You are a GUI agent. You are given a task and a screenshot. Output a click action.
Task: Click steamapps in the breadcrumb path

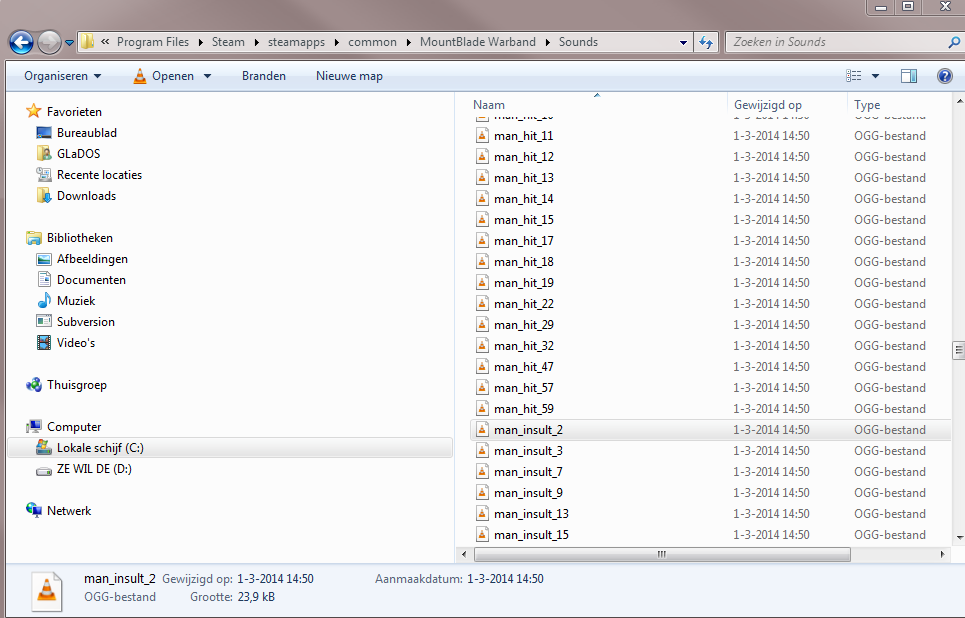(296, 42)
